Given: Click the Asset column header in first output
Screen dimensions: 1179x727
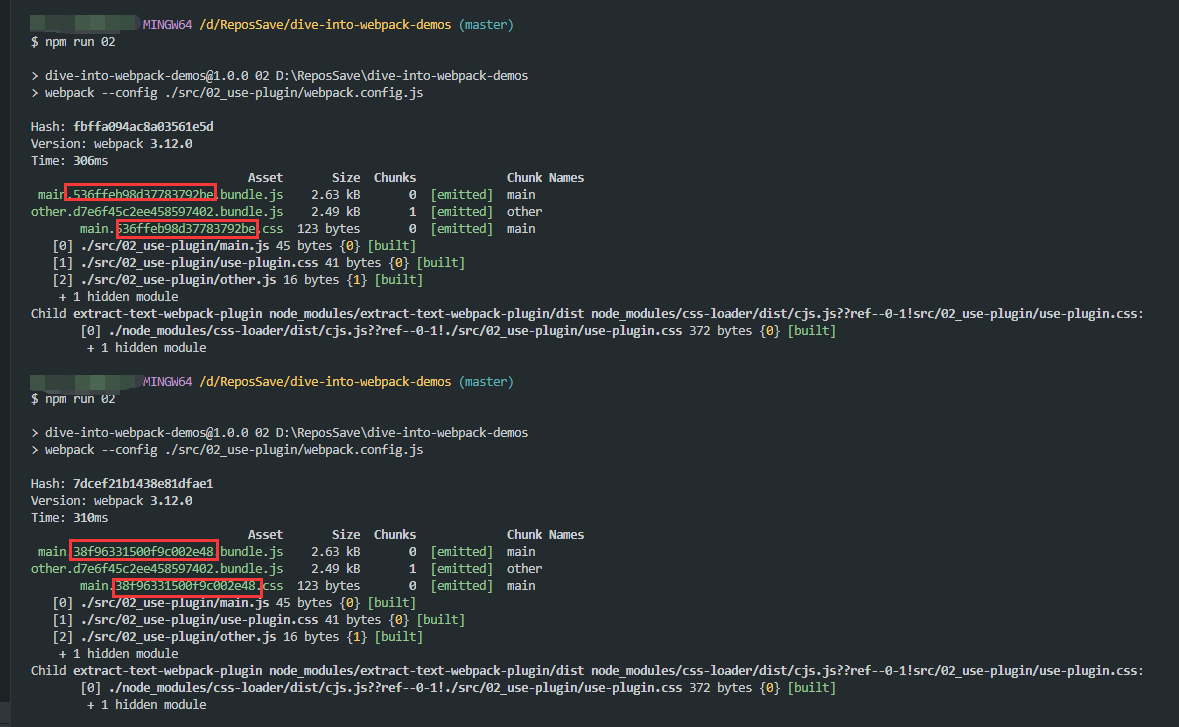Looking at the screenshot, I should 265,178.
